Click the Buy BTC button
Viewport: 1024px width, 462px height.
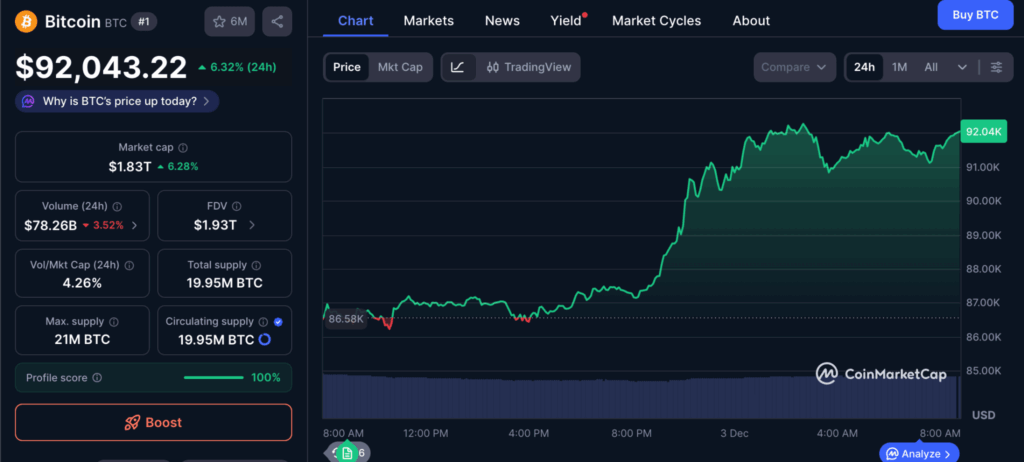tap(975, 15)
